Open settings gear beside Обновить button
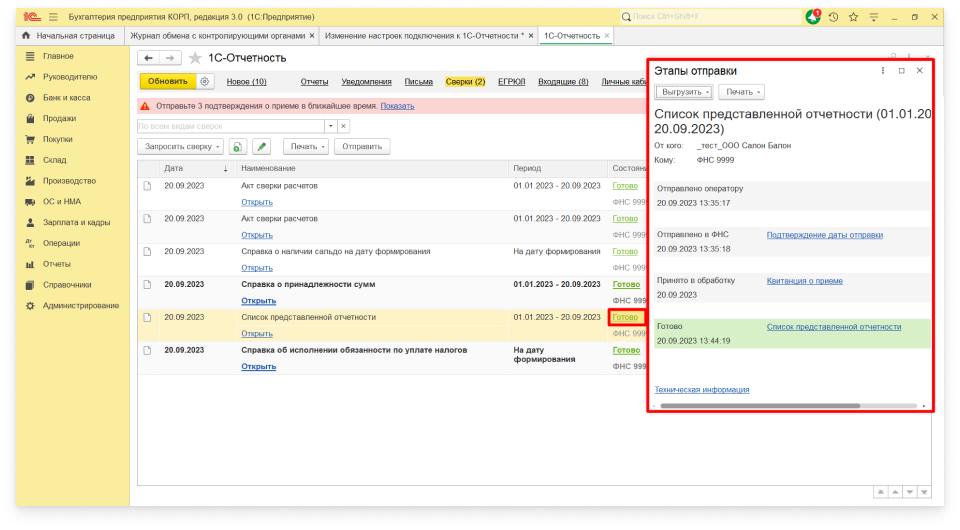960x530 pixels. 204,81
